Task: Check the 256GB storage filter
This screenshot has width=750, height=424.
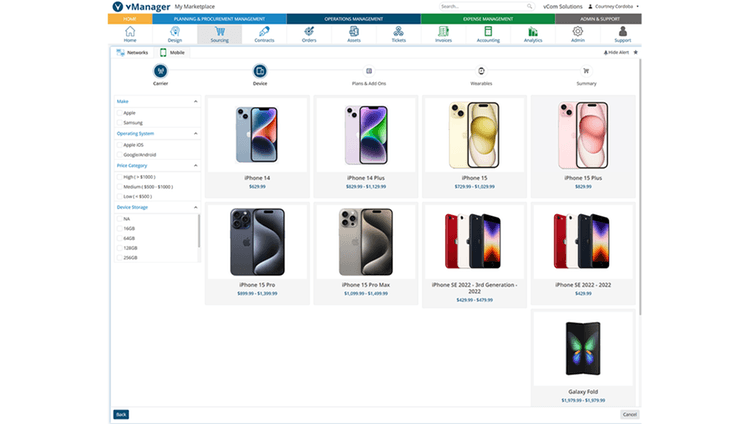Action: (120, 257)
